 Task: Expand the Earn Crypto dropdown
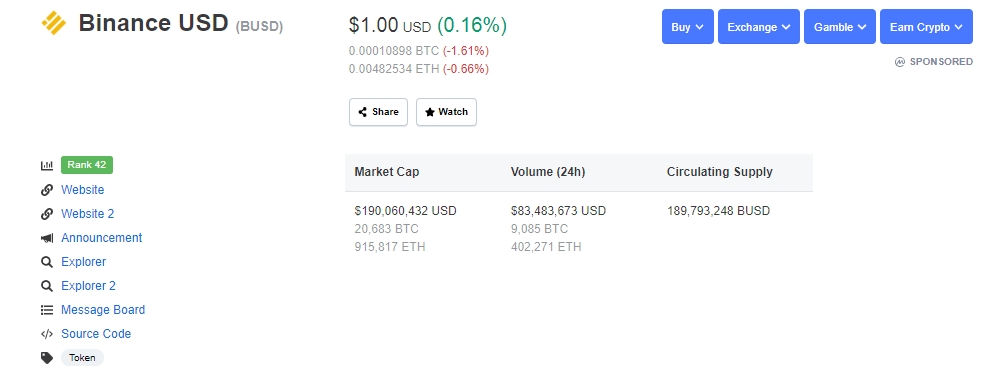click(926, 27)
